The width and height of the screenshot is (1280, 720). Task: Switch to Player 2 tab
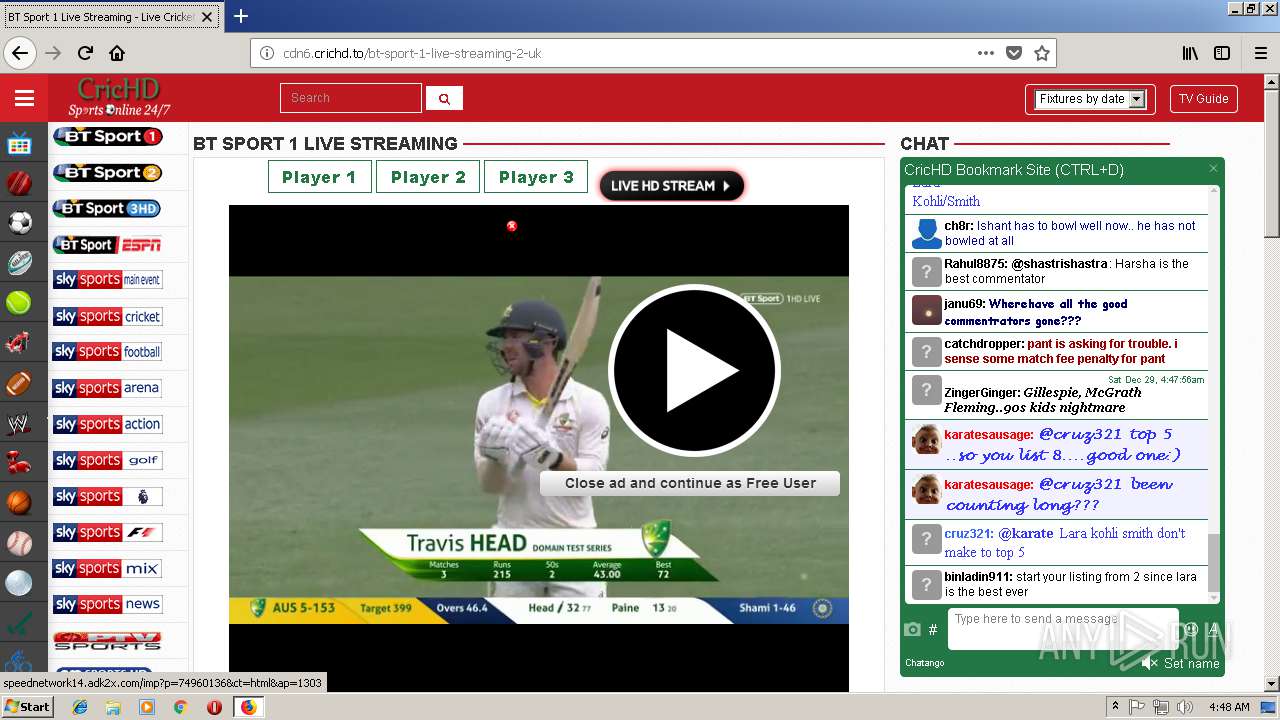tap(428, 177)
